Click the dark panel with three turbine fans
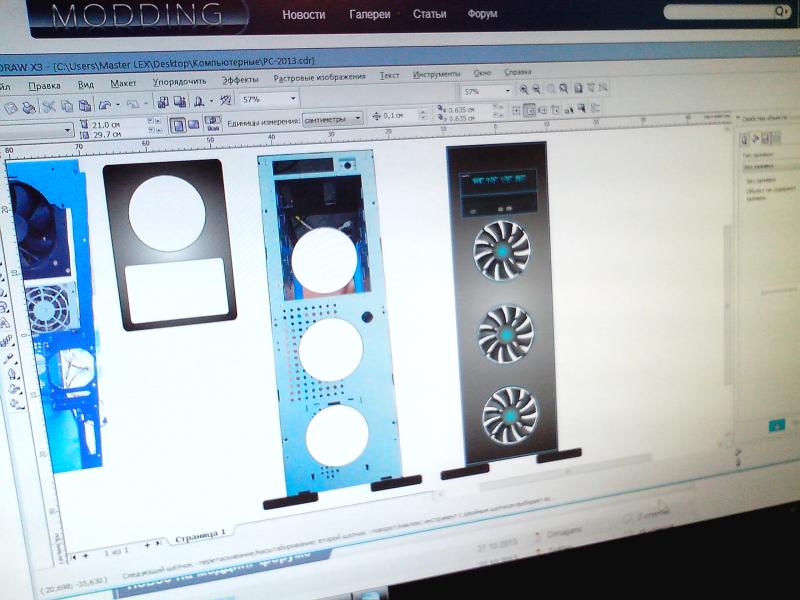800x600 pixels. pos(503,303)
